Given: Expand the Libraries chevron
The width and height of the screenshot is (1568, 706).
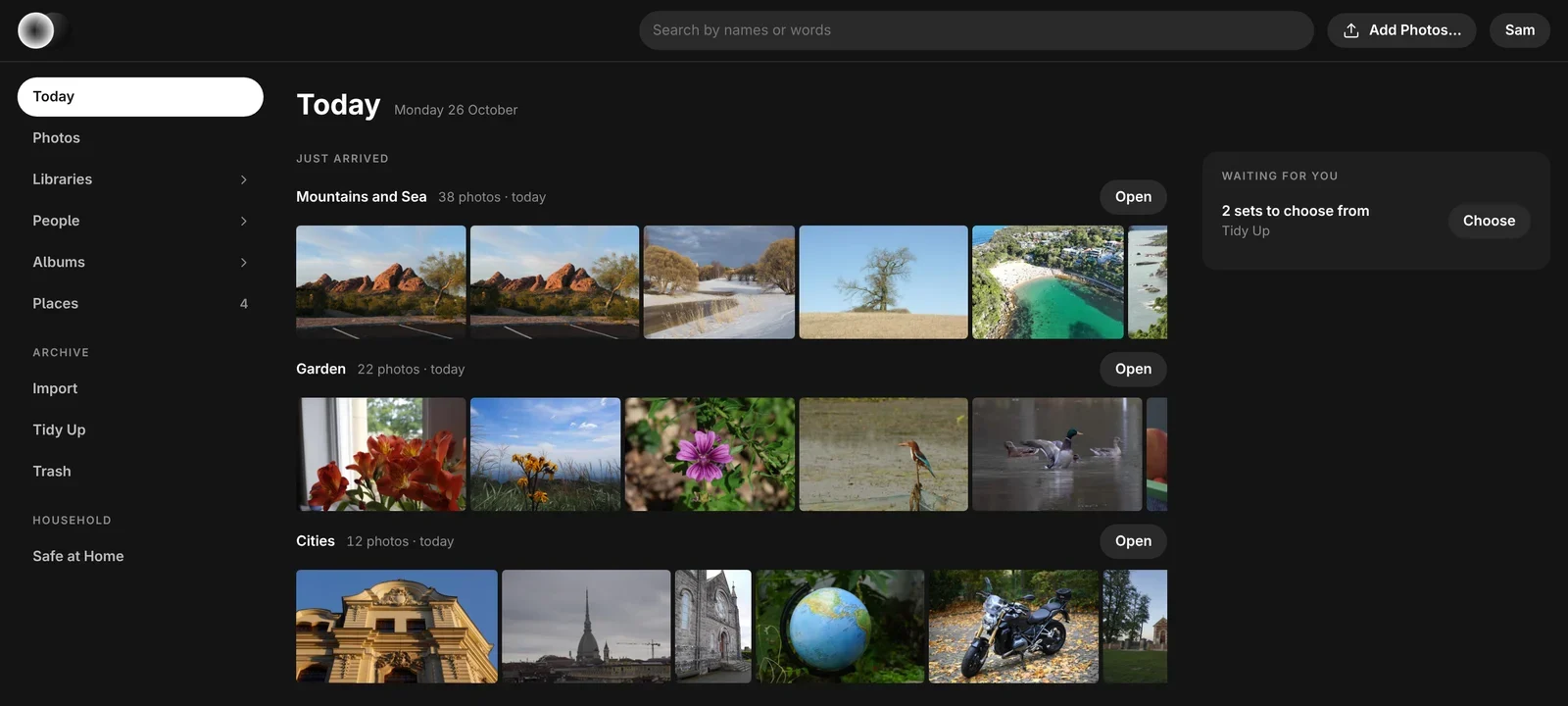Looking at the screenshot, I should (x=244, y=179).
